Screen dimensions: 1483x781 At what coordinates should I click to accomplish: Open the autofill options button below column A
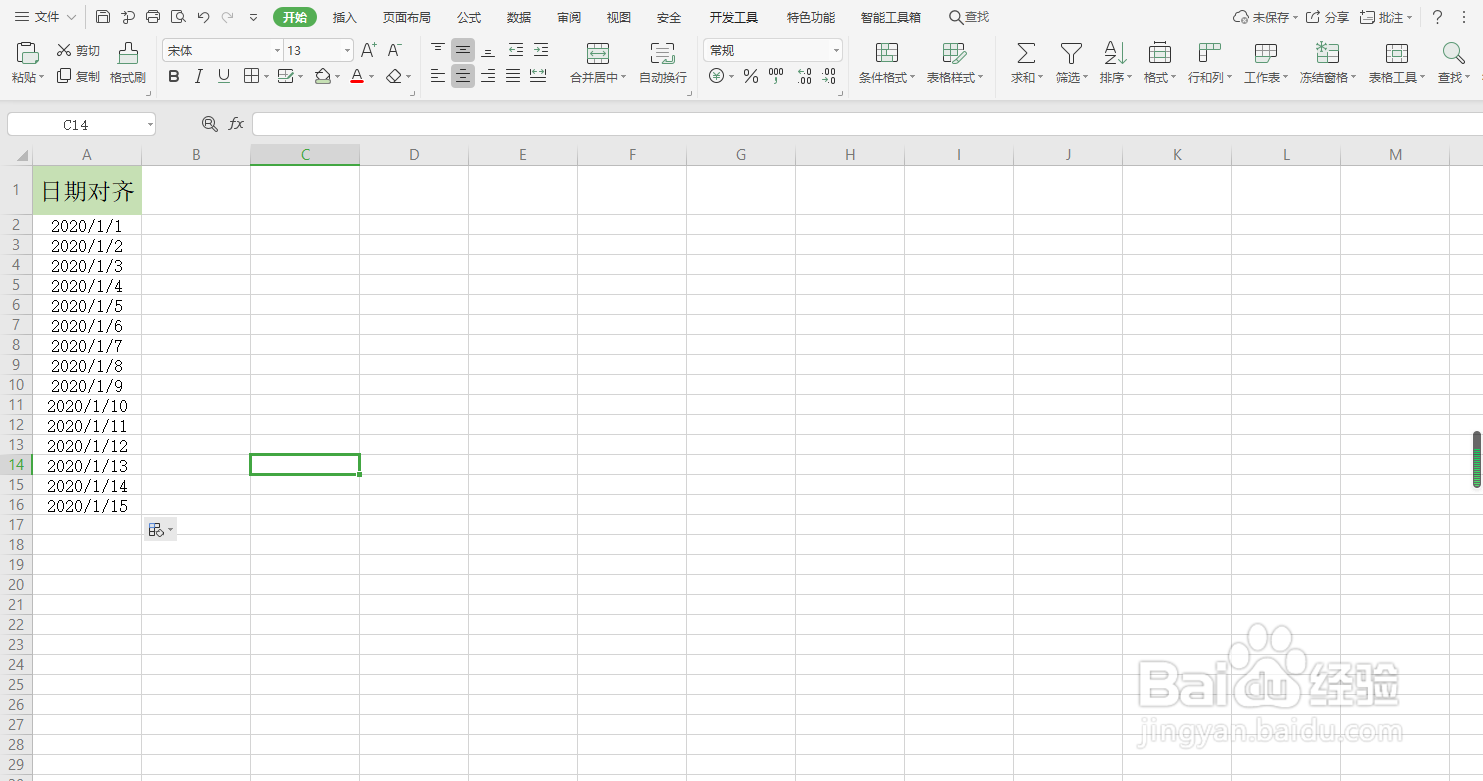160,530
